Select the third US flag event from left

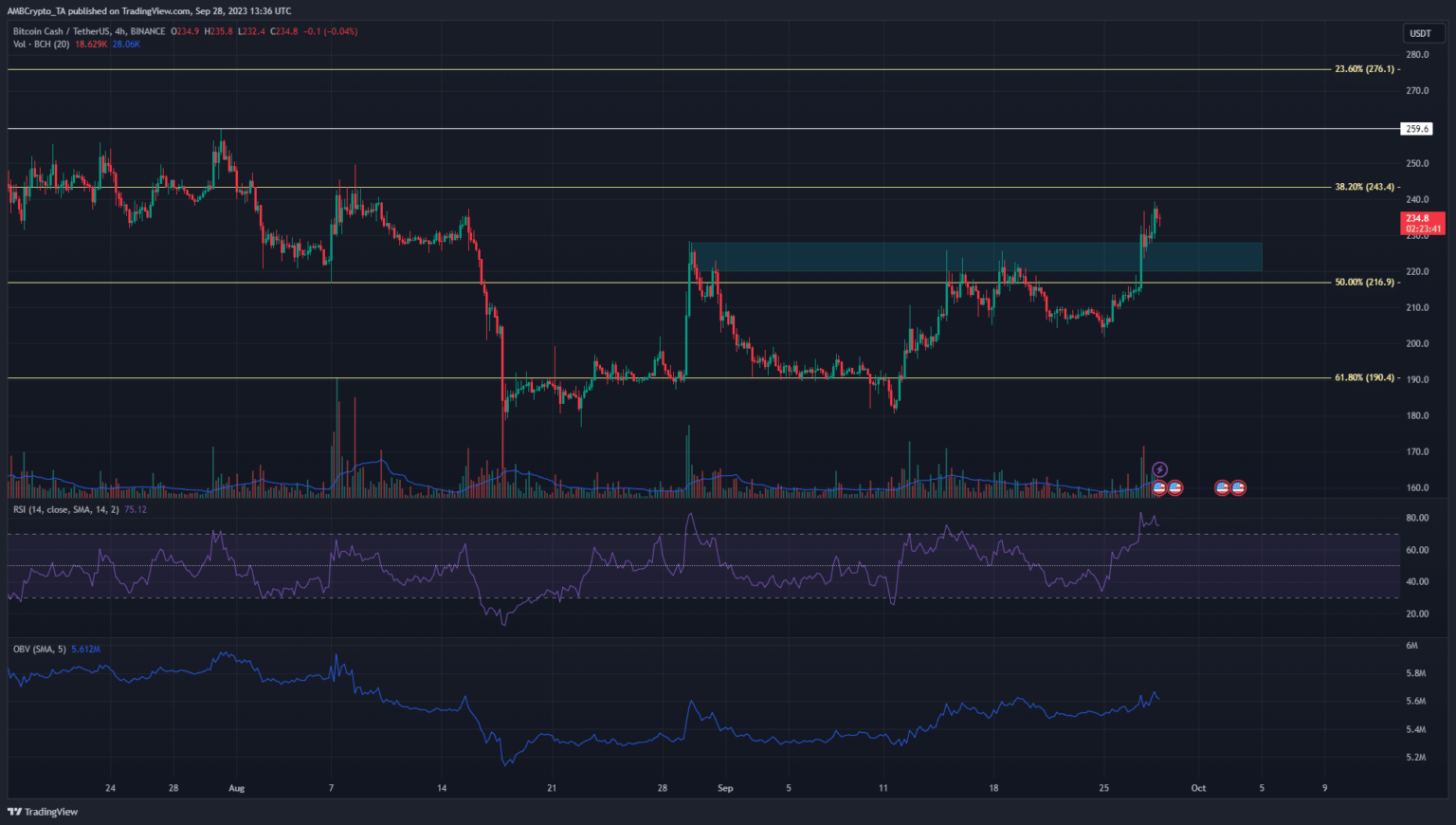pos(1223,487)
